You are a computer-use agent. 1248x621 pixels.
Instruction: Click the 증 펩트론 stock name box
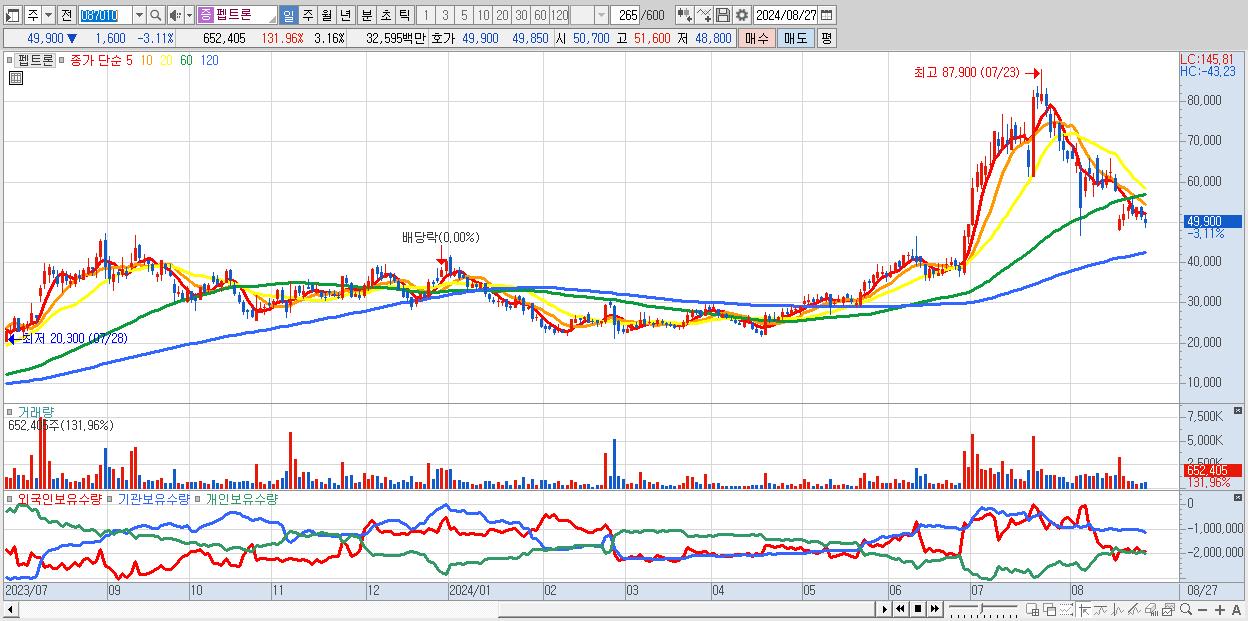click(237, 15)
